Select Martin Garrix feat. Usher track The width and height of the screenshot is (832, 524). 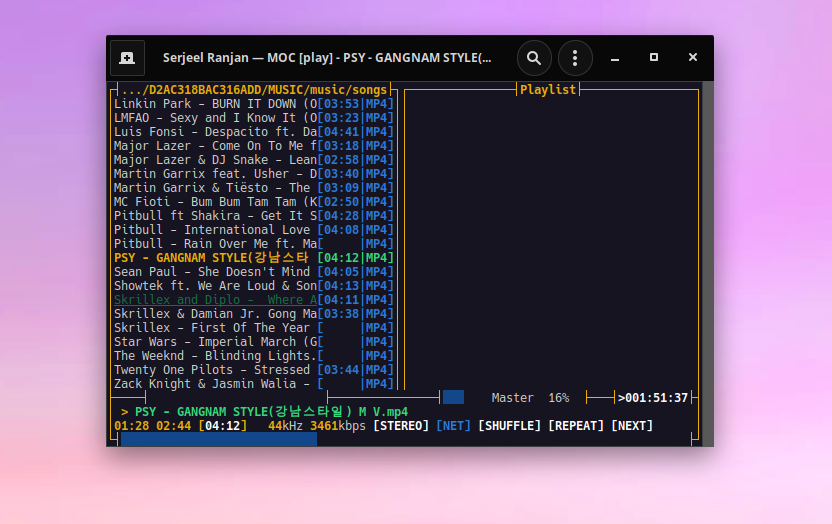[254, 174]
